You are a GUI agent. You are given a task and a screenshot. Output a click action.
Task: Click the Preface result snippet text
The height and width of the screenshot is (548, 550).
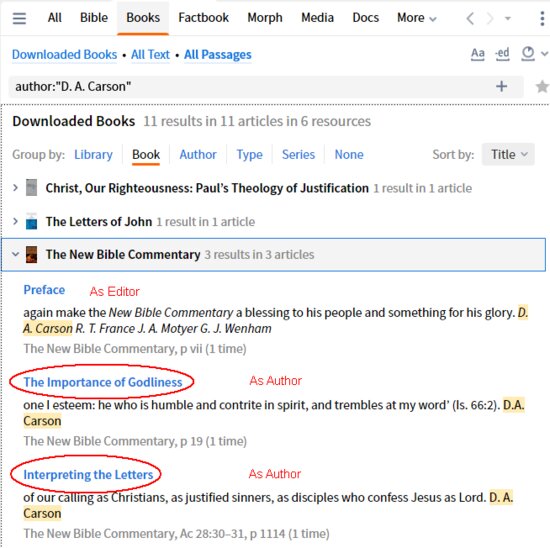click(275, 320)
